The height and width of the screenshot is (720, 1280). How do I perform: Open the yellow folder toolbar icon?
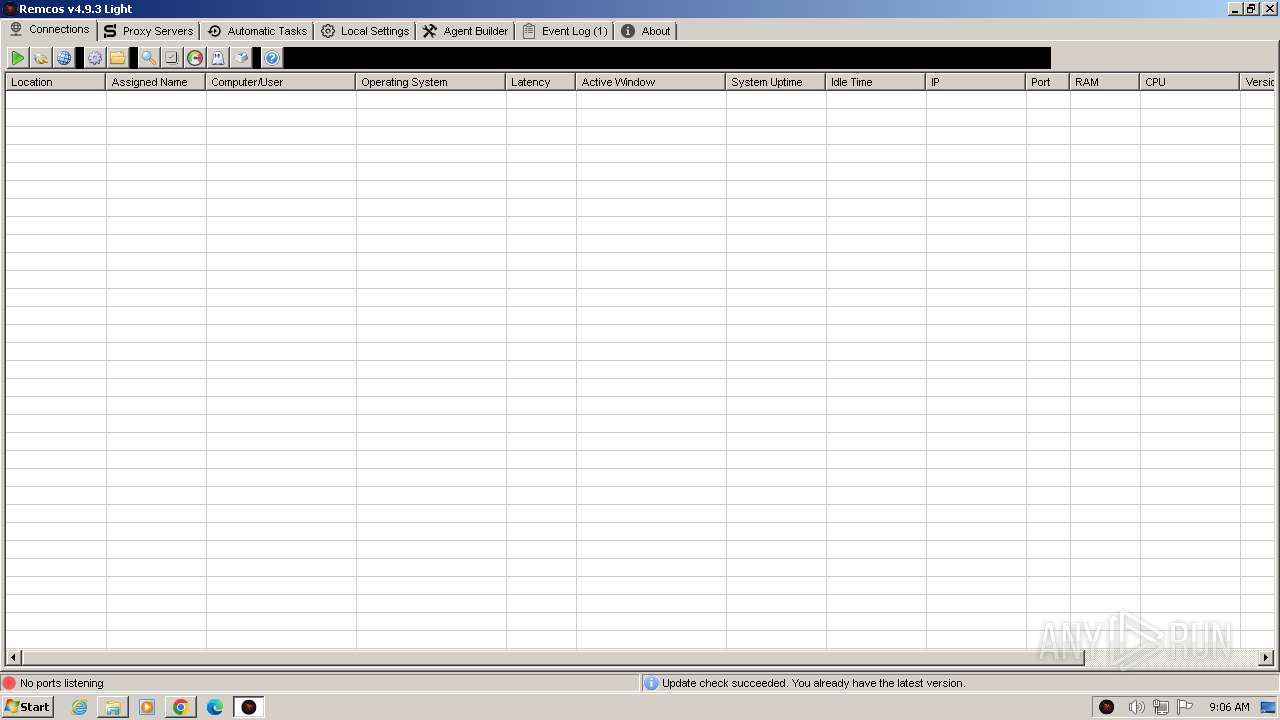coord(118,58)
